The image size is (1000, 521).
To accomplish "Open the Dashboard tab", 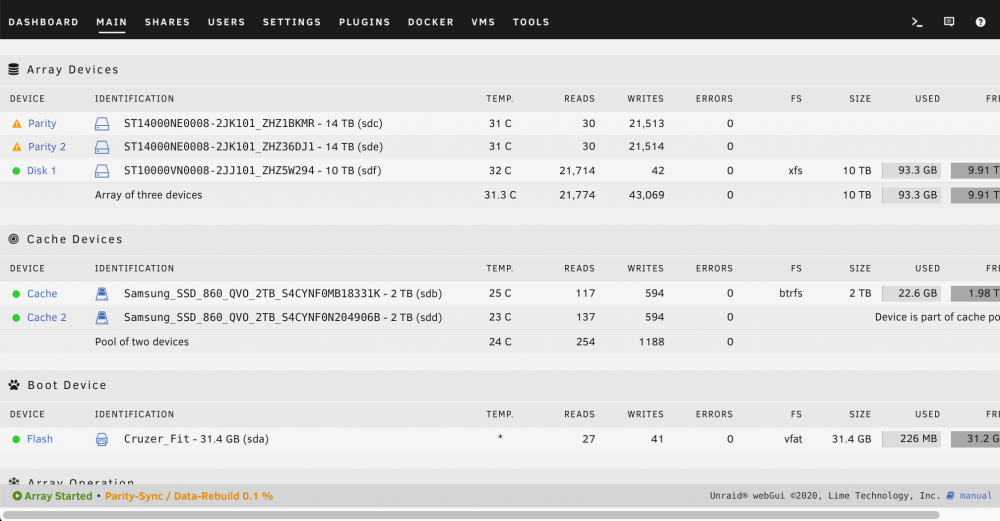I will click(43, 22).
